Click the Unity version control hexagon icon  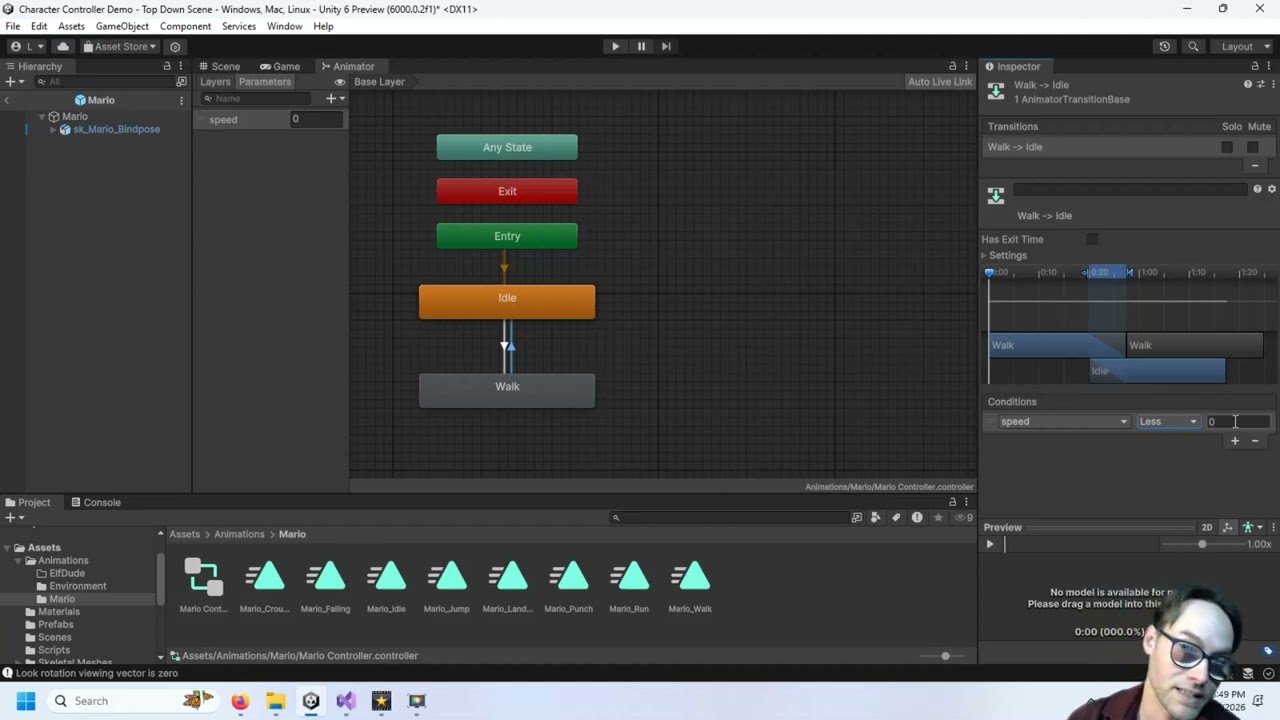coord(175,46)
